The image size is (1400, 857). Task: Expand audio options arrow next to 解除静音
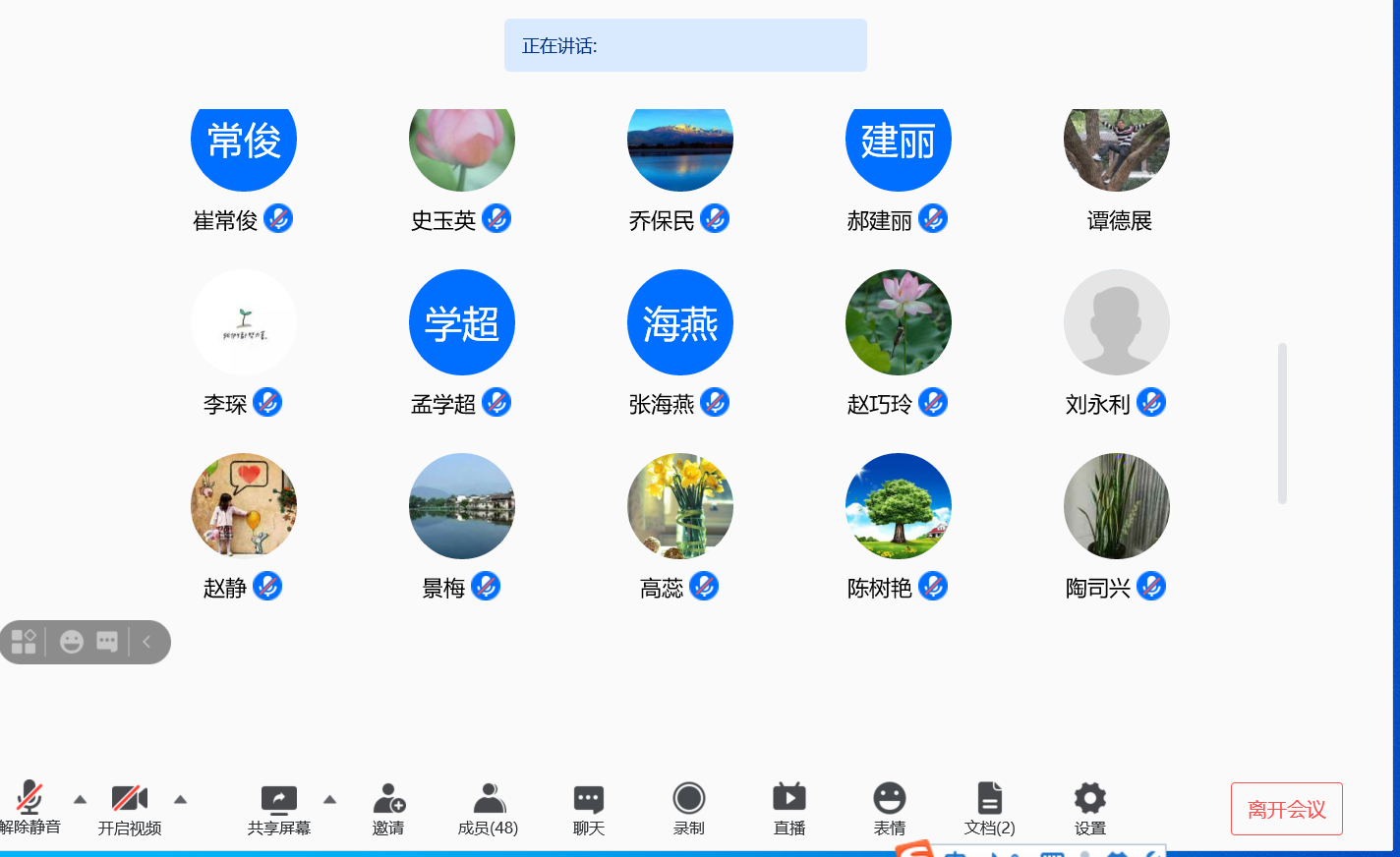point(81,799)
